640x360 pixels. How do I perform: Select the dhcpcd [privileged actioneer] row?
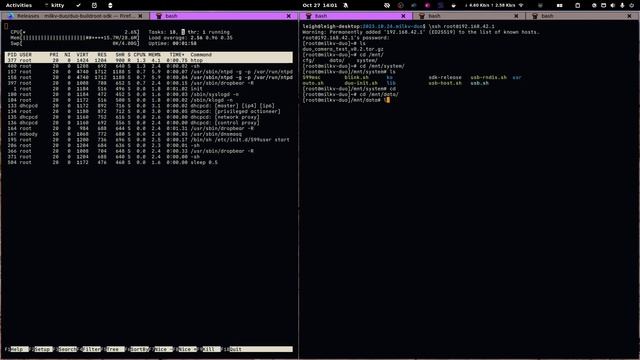[x=149, y=111]
